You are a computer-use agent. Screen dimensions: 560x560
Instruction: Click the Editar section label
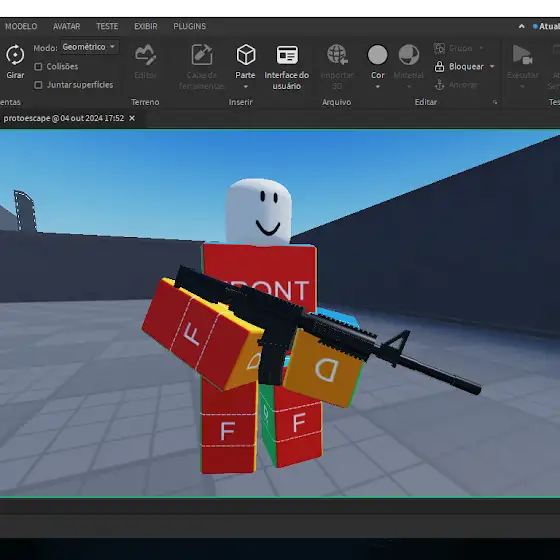pyautogui.click(x=426, y=102)
